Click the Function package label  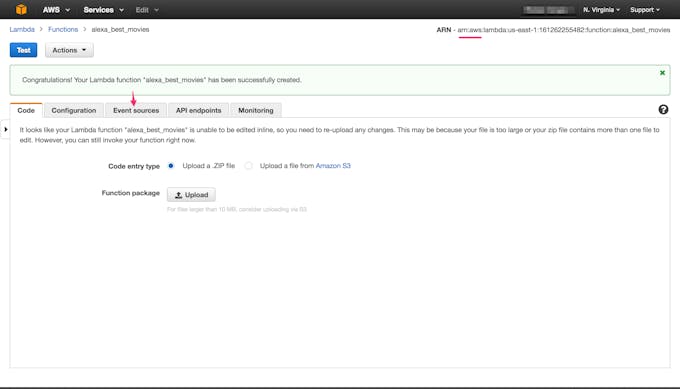(131, 193)
